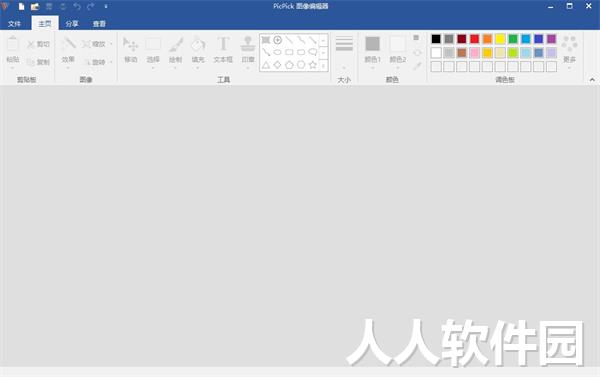Pick the white palette swatch
600x377 pixels.
tap(436, 53)
